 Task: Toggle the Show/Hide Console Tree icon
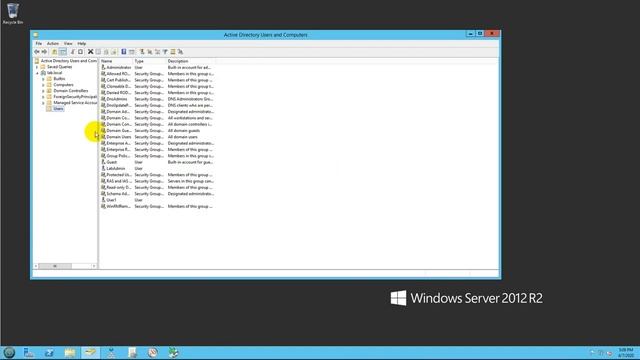point(63,52)
